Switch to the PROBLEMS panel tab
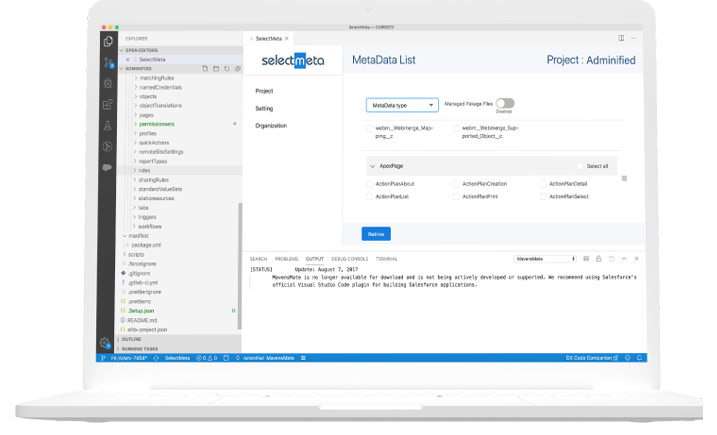 click(286, 258)
